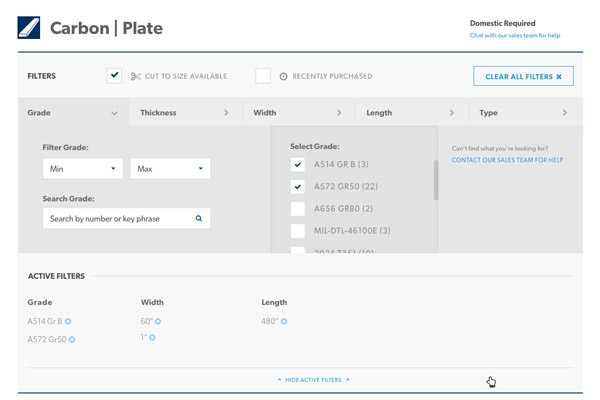Remove the A572 Gr50 active filter
This screenshot has width=600, height=400.
(x=72, y=339)
